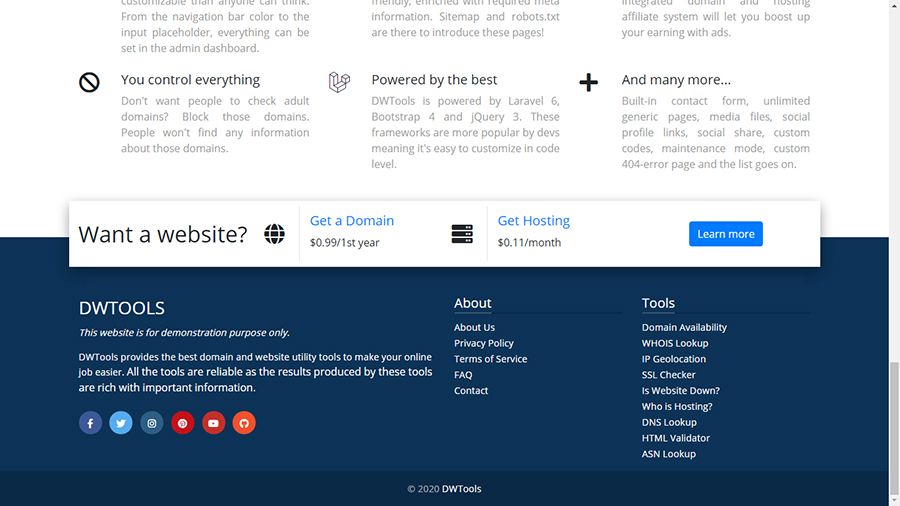Open the Instagram social icon
Screen dimensions: 900x506
(x=152, y=423)
